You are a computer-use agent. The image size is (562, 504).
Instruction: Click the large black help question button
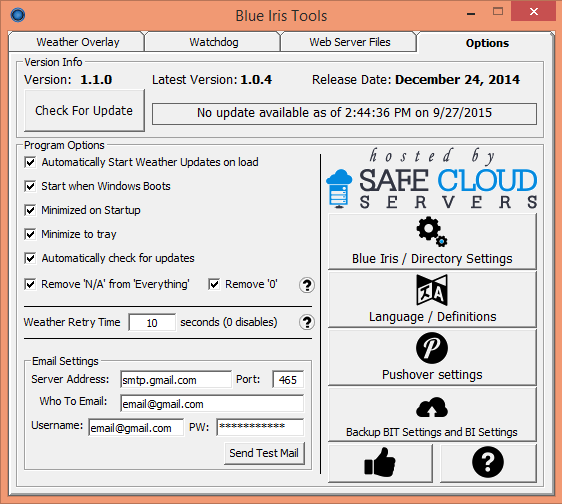click(x=488, y=463)
